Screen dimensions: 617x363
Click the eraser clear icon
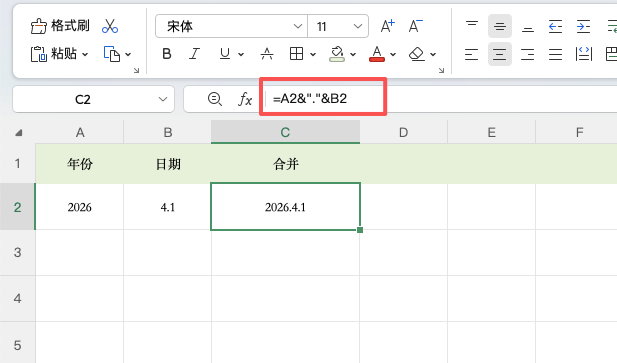pyautogui.click(x=417, y=54)
